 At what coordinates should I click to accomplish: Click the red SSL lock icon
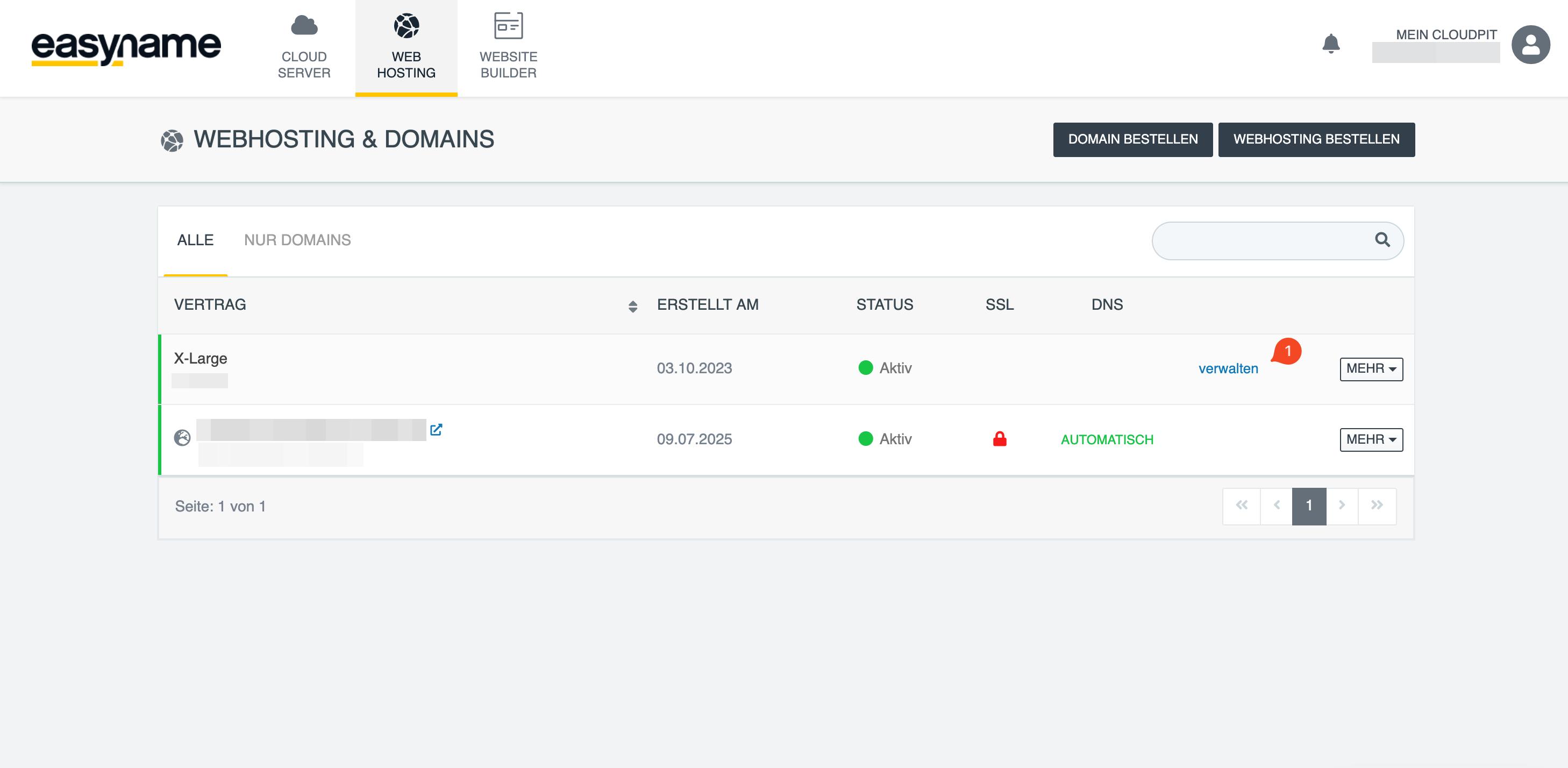[1000, 439]
